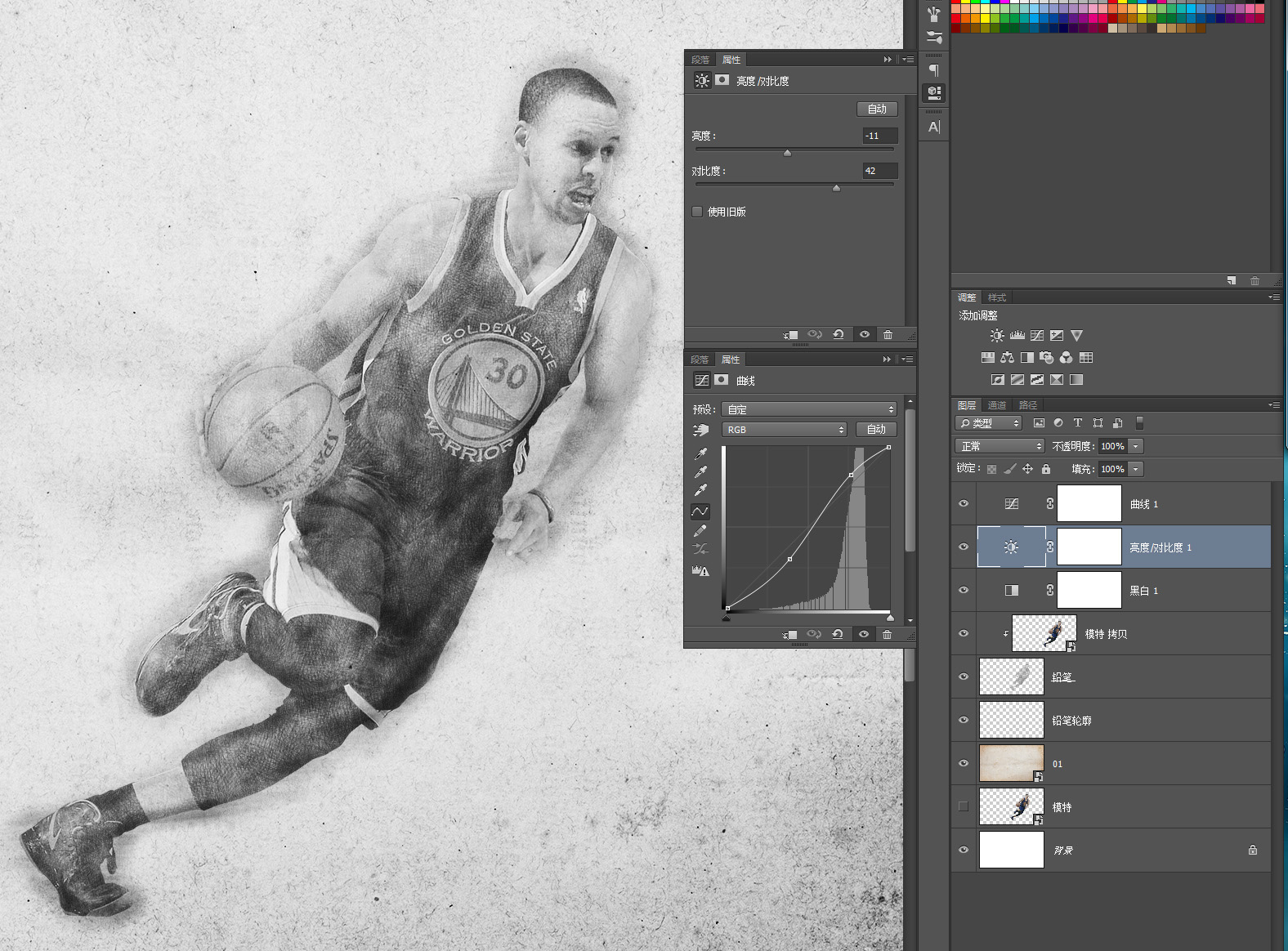
Task: Switch to 段落 tab in Brightness panel
Action: [x=700, y=60]
